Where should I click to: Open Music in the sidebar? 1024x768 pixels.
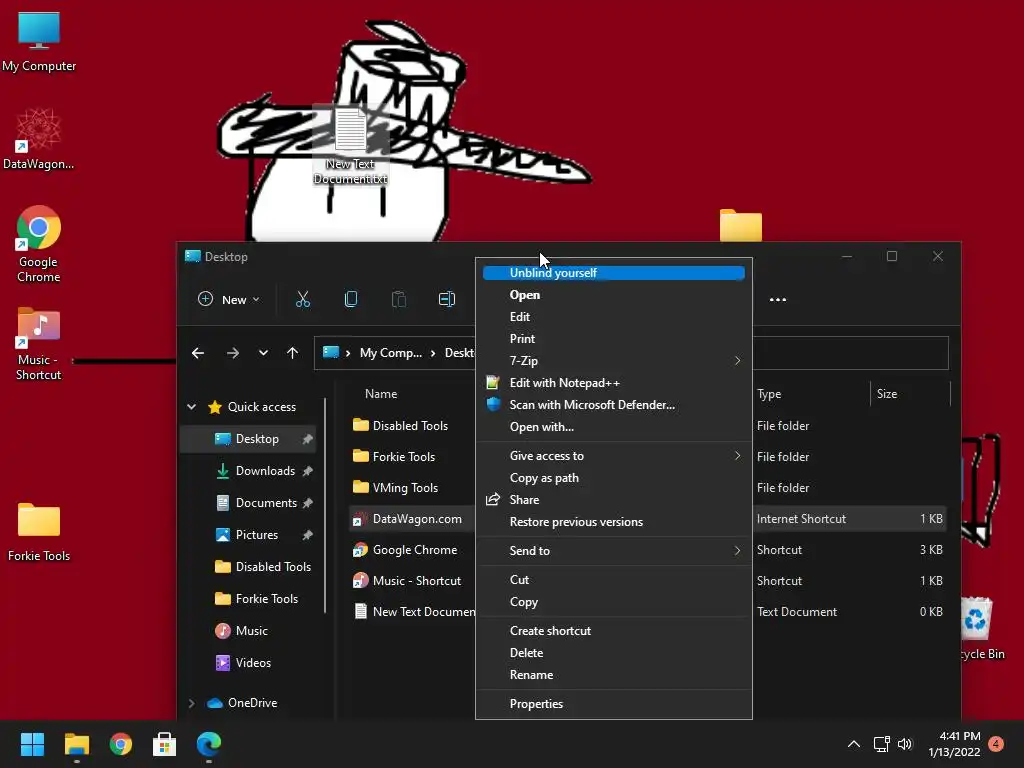tap(248, 631)
